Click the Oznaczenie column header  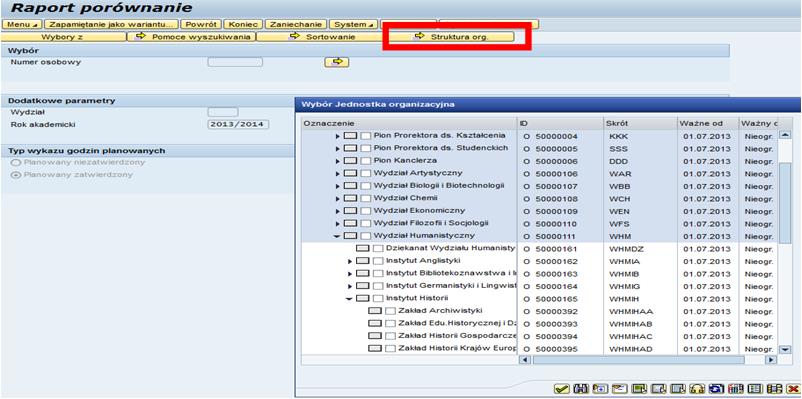[x=409, y=123]
